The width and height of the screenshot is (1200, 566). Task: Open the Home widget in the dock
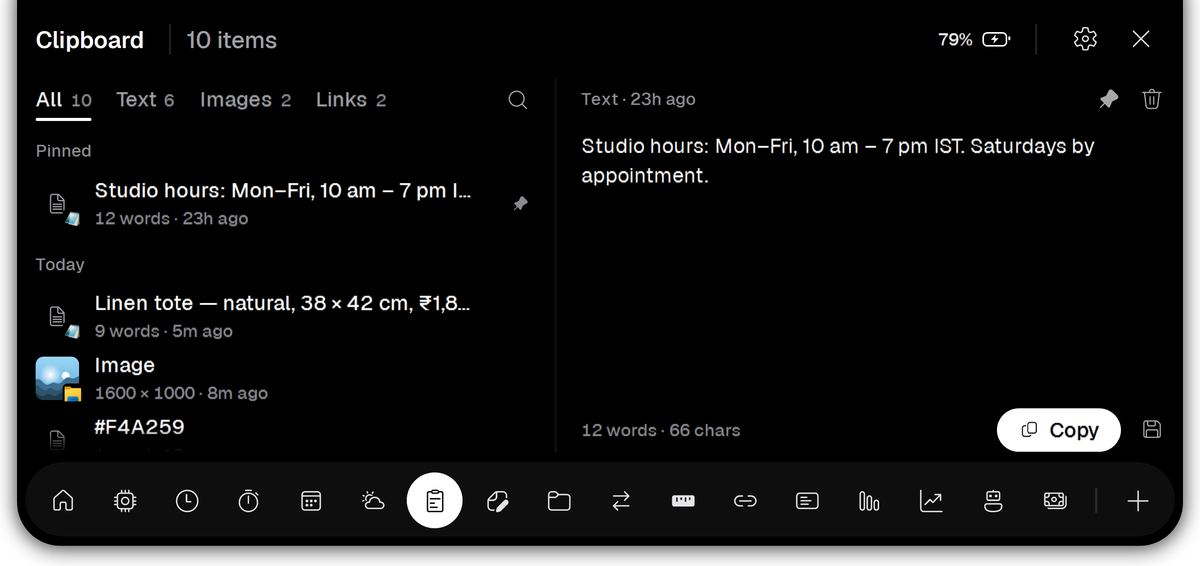[x=63, y=501]
